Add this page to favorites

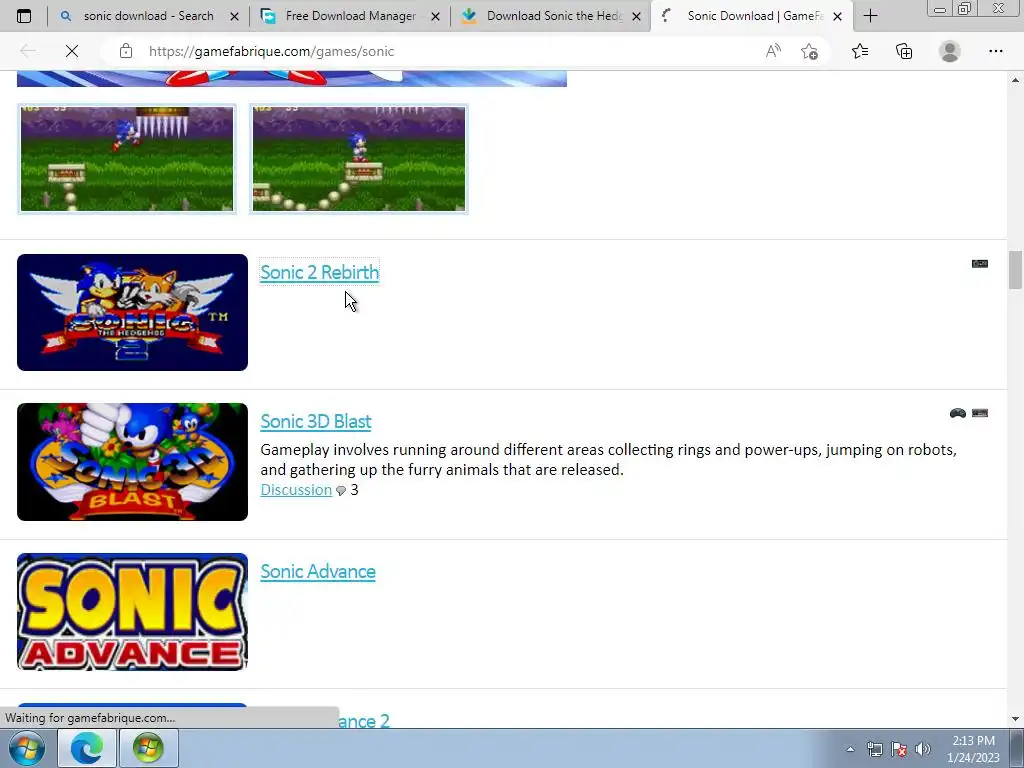(x=810, y=51)
